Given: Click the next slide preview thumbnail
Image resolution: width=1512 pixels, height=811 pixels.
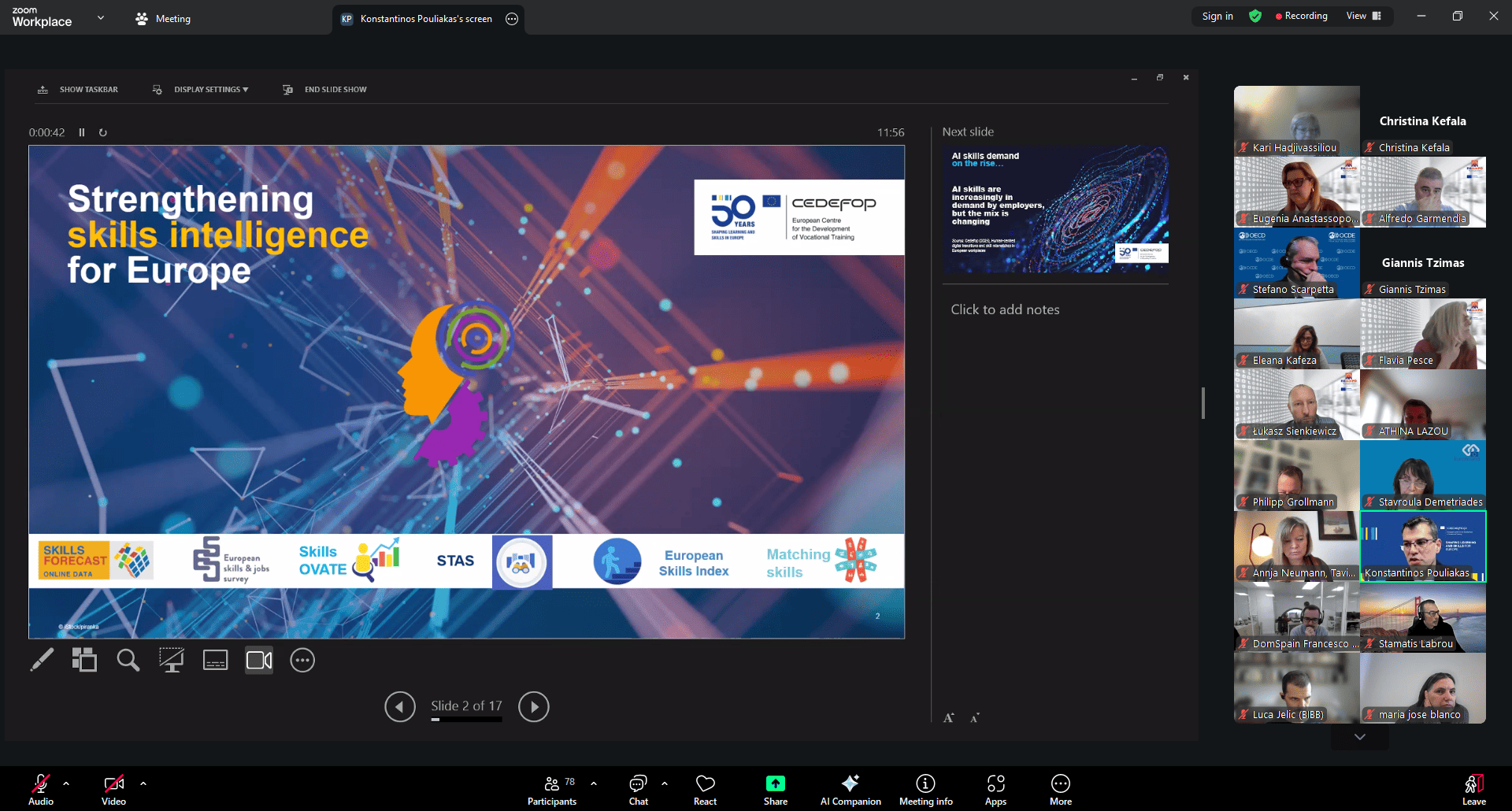Looking at the screenshot, I should pos(1055,209).
